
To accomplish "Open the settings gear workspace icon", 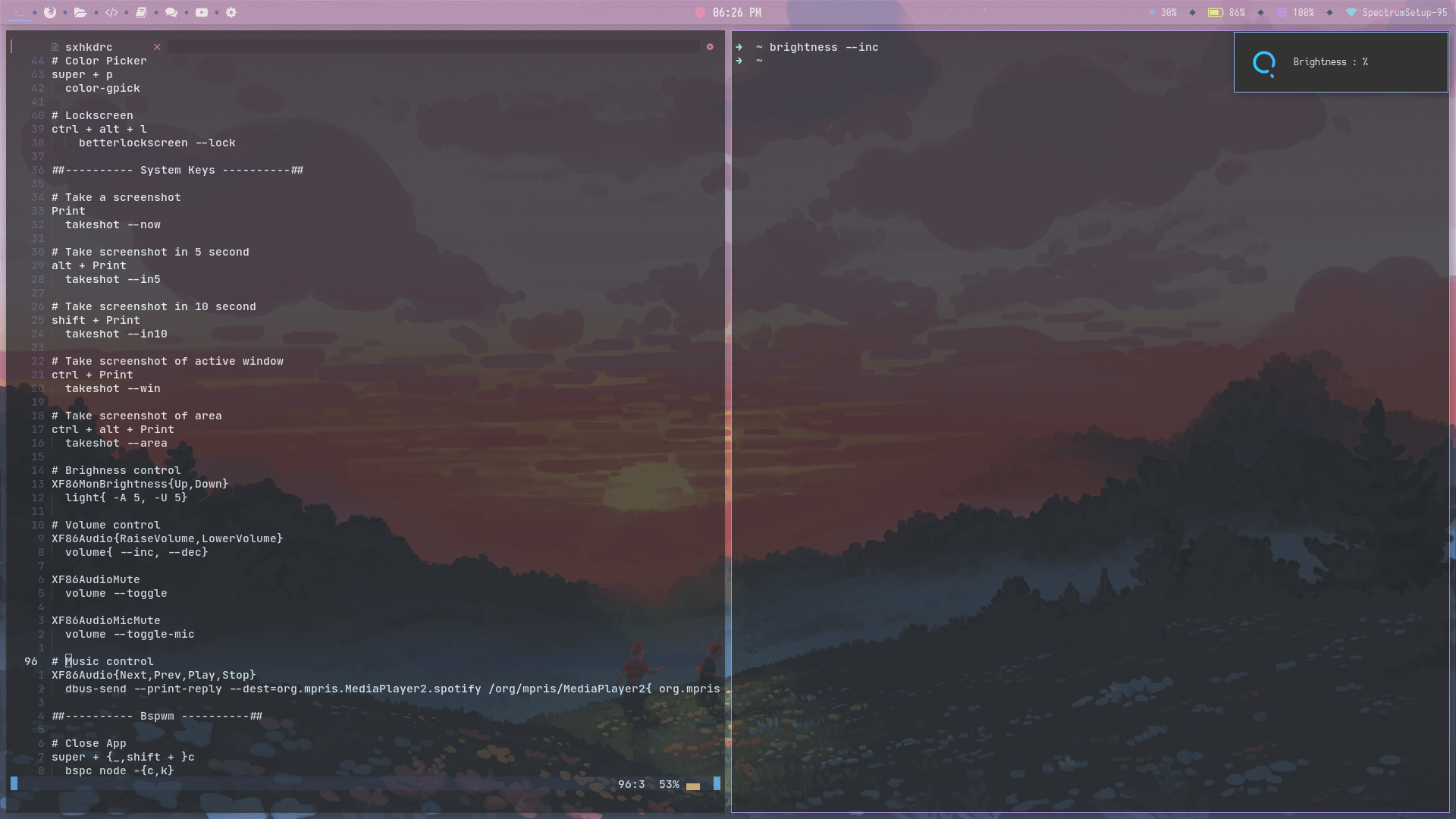I will [231, 12].
